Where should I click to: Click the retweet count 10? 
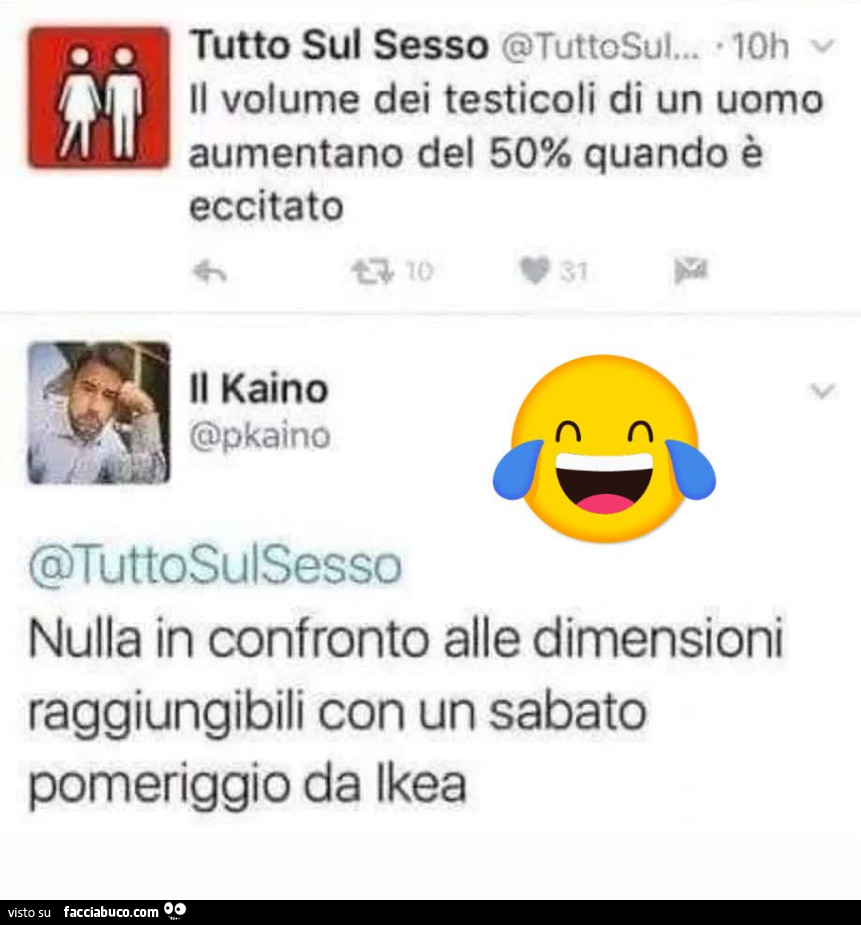419,271
